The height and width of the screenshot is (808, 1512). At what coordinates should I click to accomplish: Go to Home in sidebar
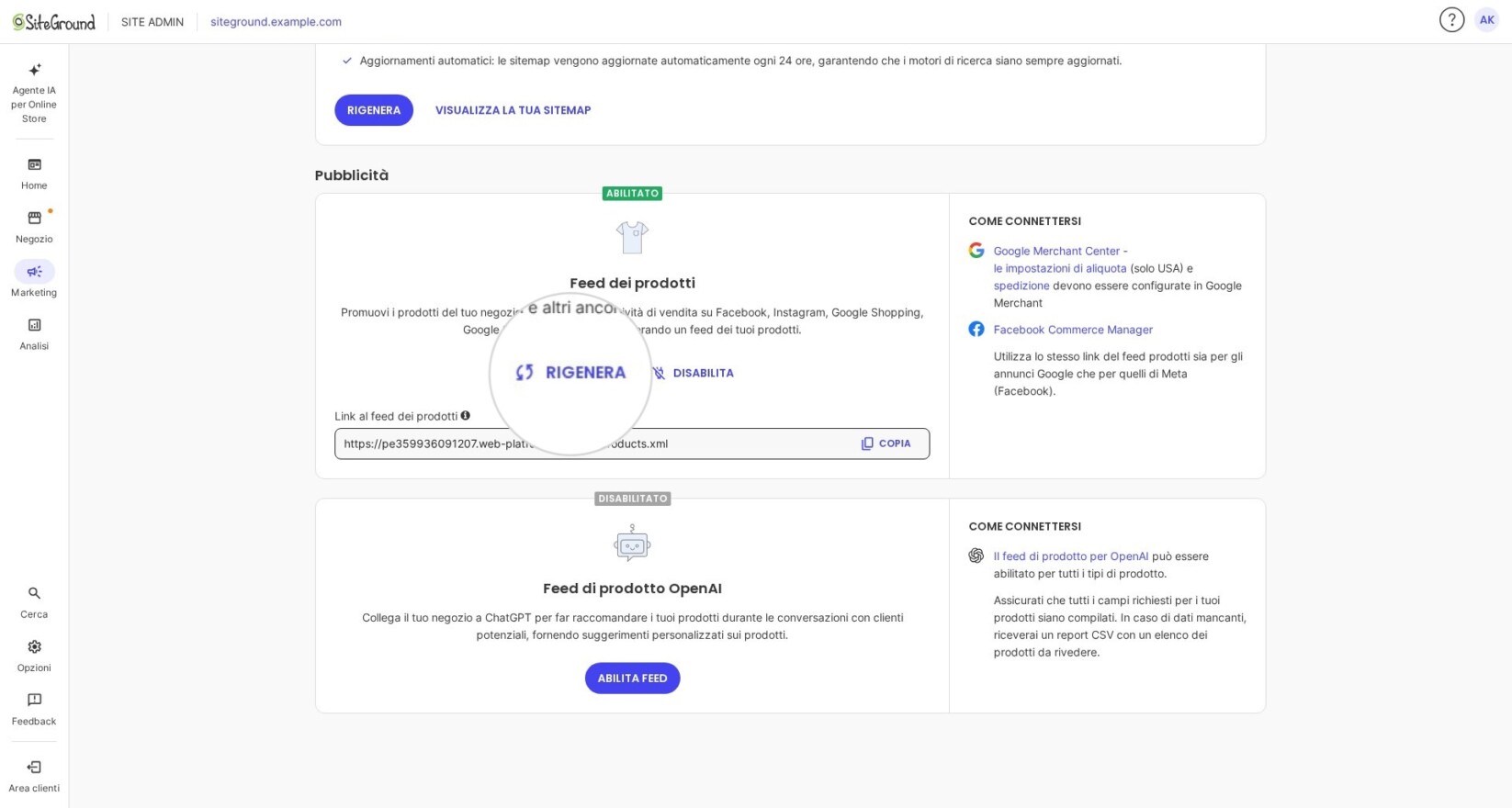[x=34, y=174]
